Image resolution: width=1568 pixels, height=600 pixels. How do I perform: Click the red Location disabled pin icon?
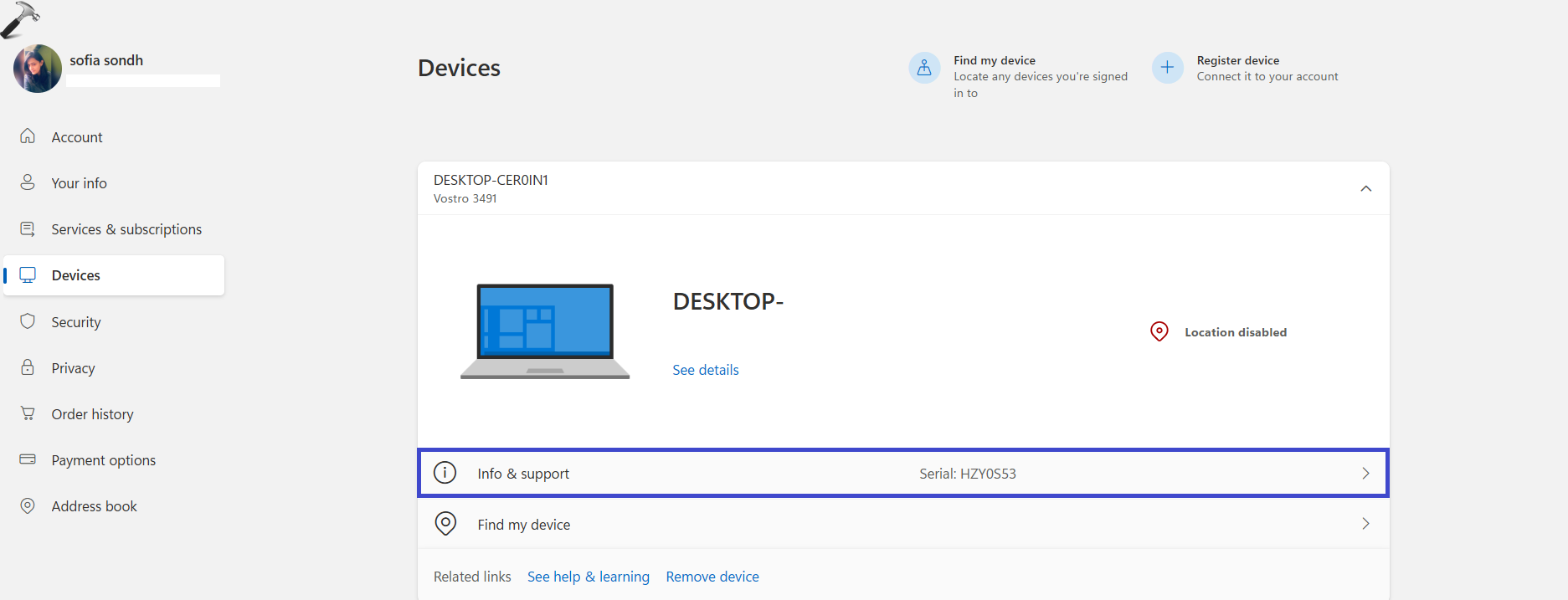point(1159,332)
